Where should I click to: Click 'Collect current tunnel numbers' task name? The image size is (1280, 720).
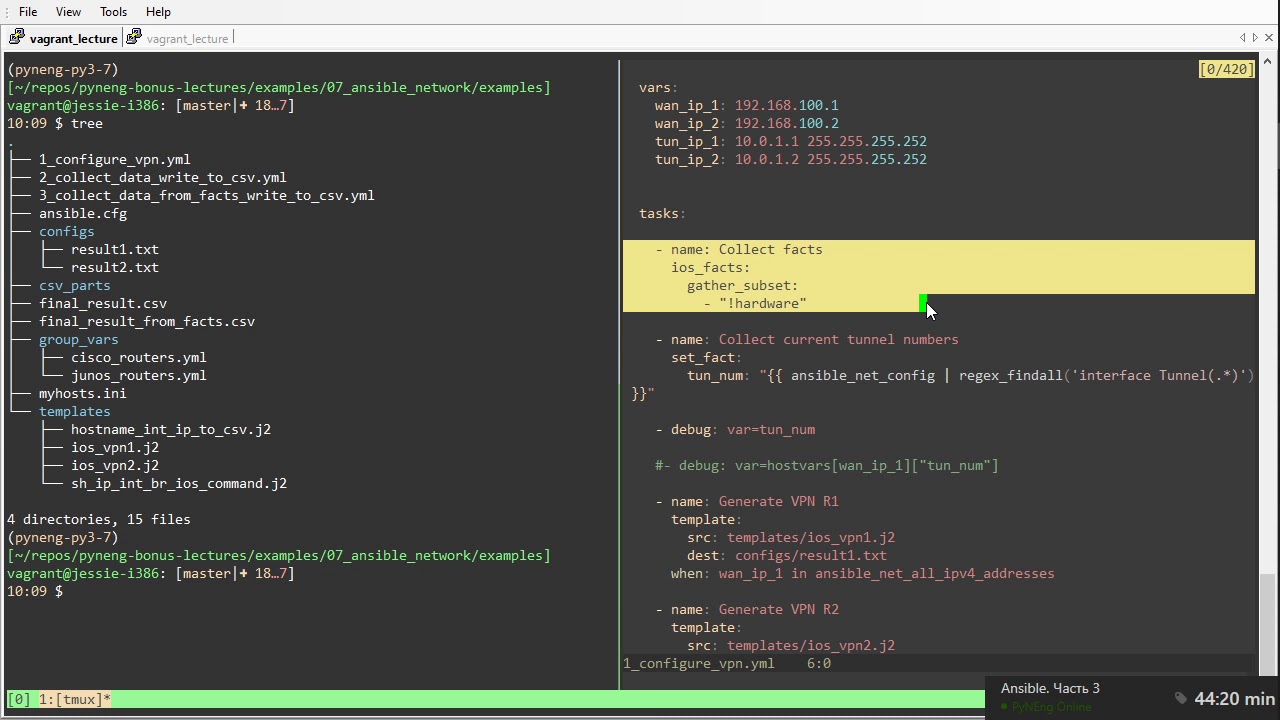click(839, 339)
